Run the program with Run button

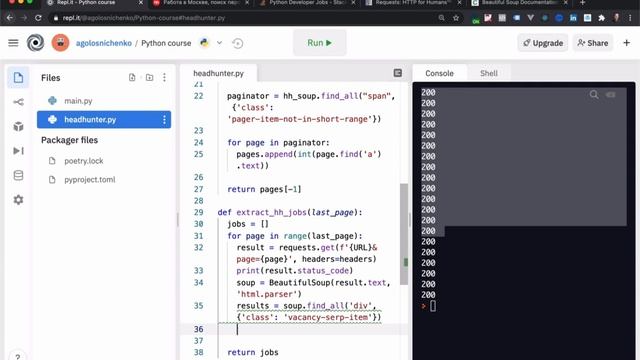click(x=320, y=43)
